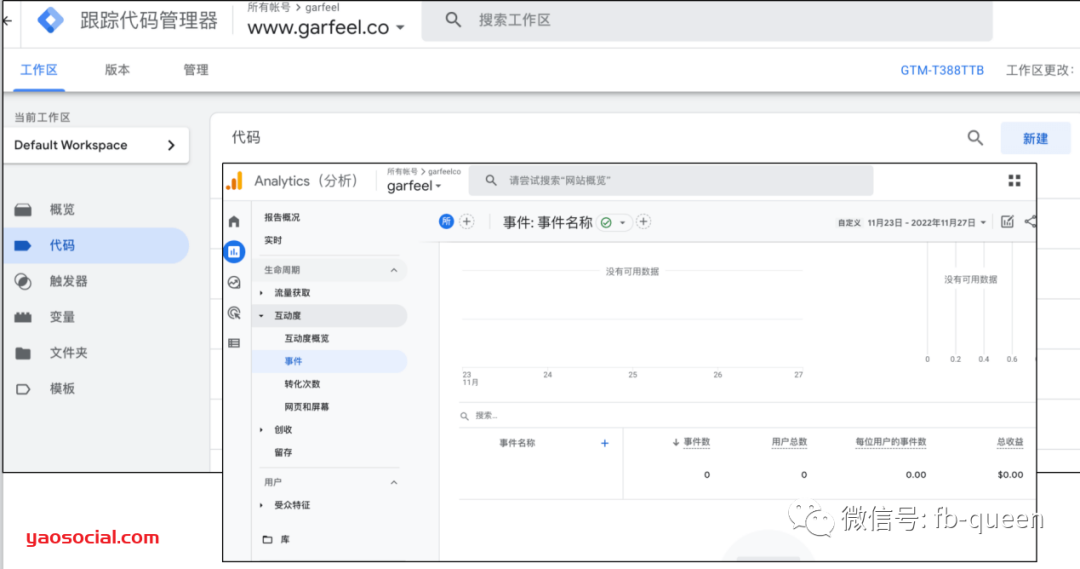This screenshot has height=569, width=1080.
Task: Click the 搜索工作区 search field
Action: (707, 20)
